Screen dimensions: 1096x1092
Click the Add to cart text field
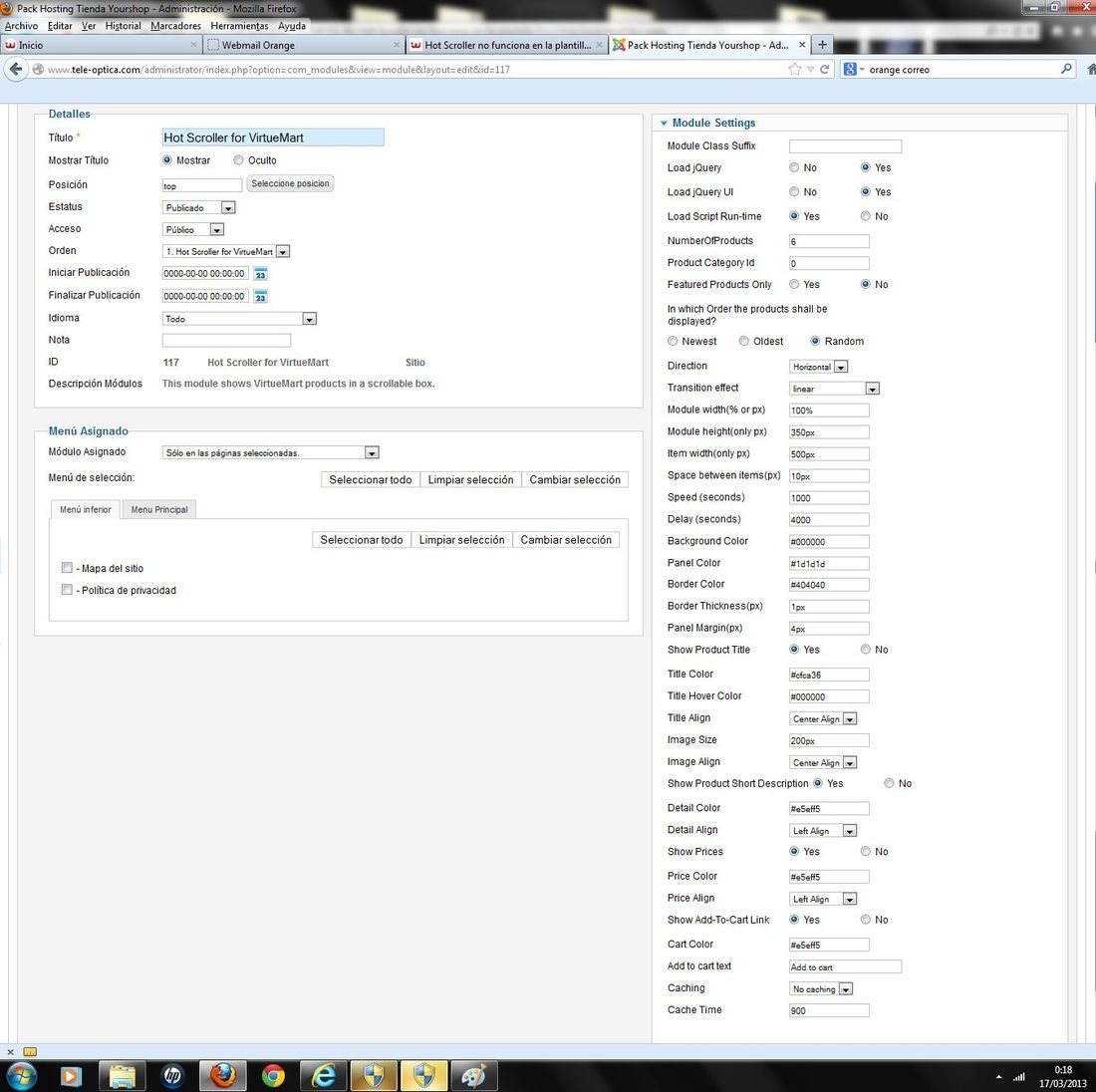845,966
